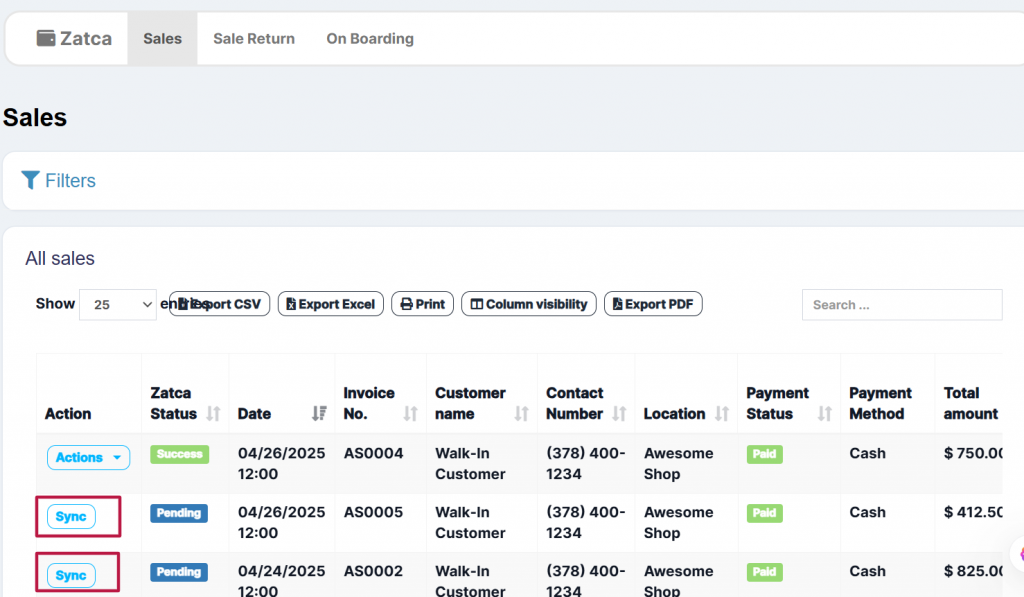
Task: Click the Zatca wallet icon in the header
Action: pos(48,38)
